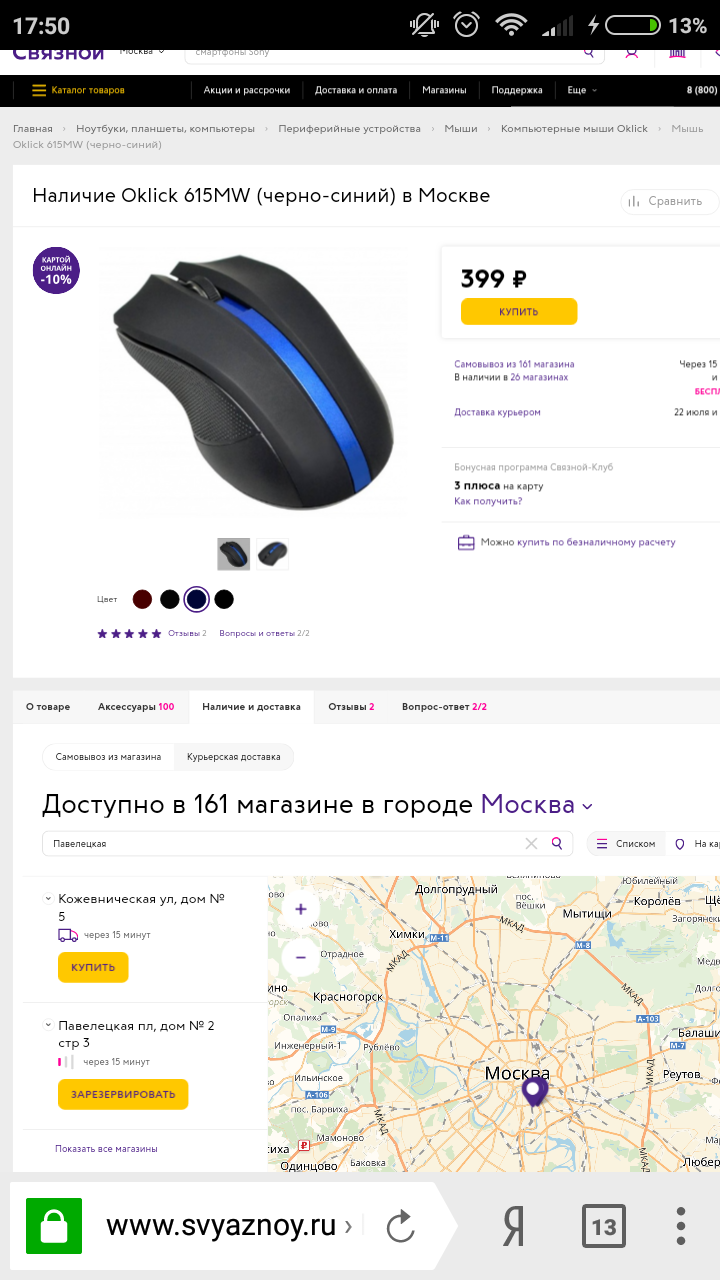
Task: Expand the Кожевническая ул store details
Action: (47, 899)
